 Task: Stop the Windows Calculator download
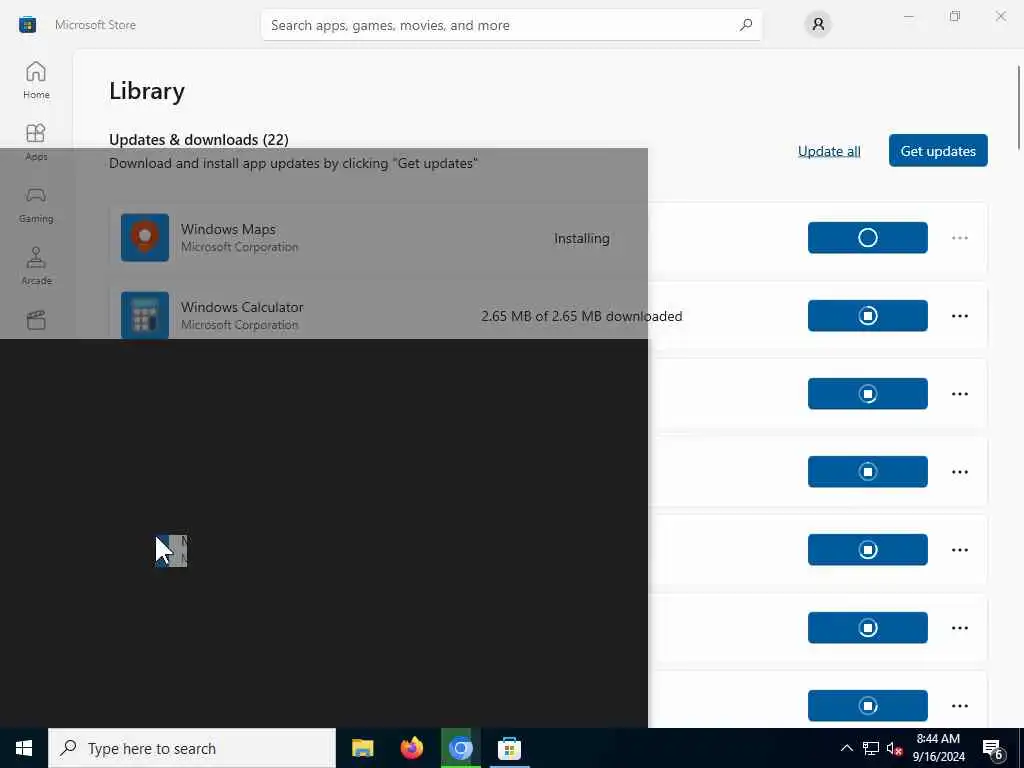coord(867,315)
